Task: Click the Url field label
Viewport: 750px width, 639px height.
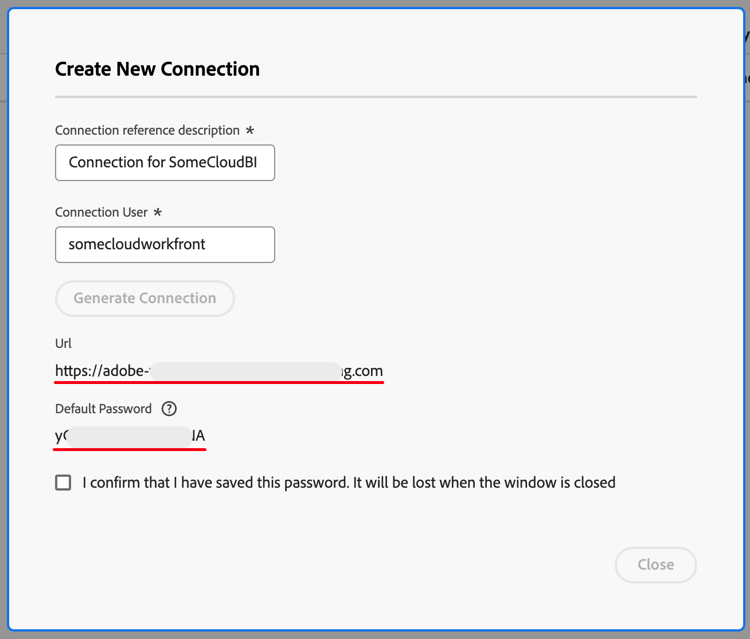Action: coord(63,343)
